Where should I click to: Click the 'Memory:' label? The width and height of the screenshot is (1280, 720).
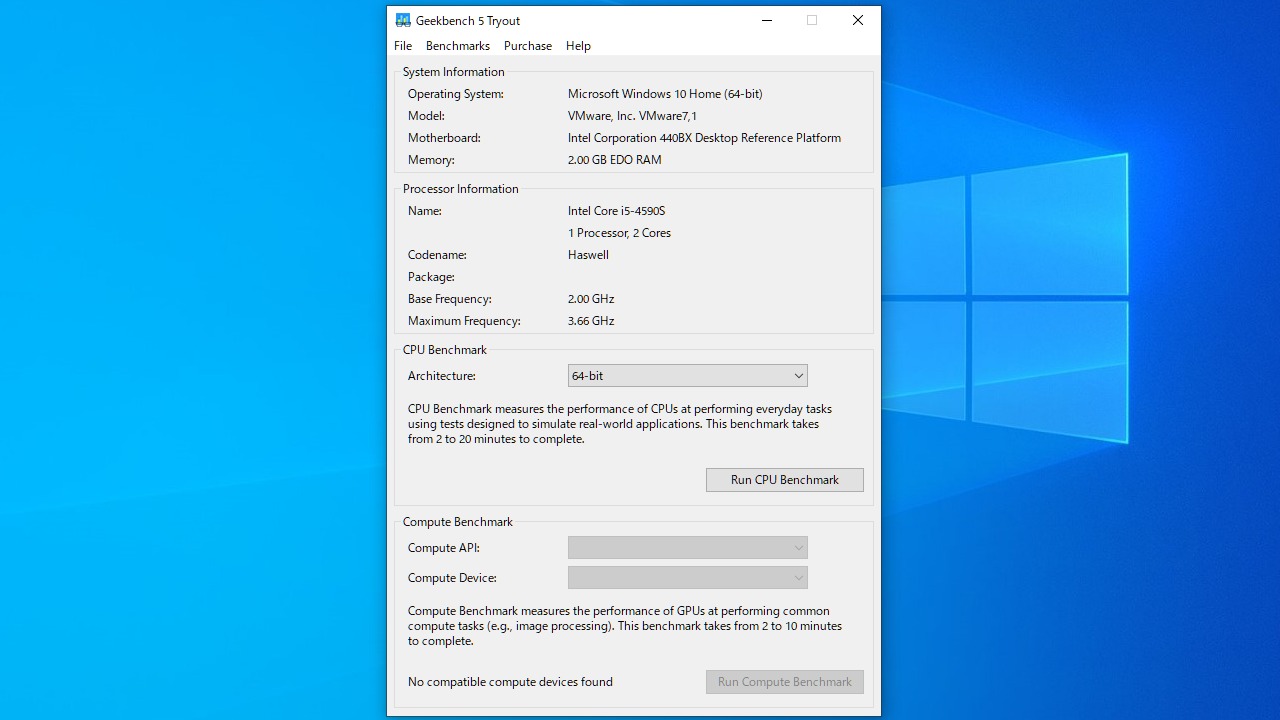point(431,160)
